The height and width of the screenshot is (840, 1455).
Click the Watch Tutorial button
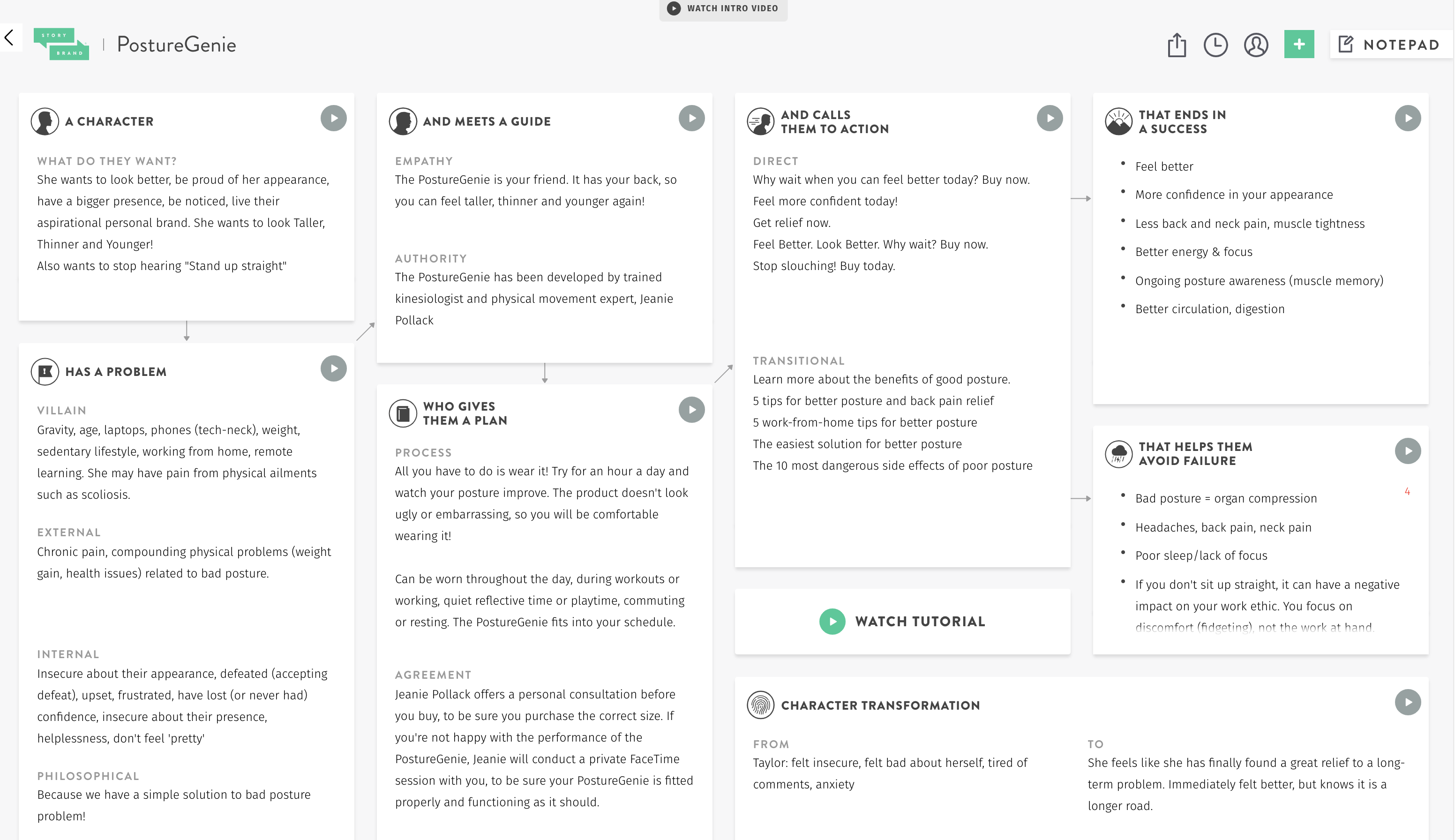902,622
